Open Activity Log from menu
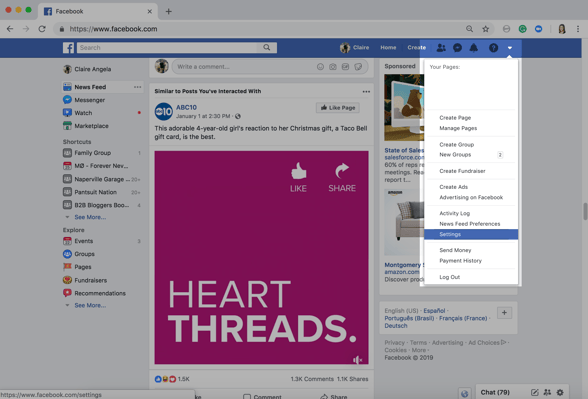This screenshot has width=588, height=399. click(454, 213)
